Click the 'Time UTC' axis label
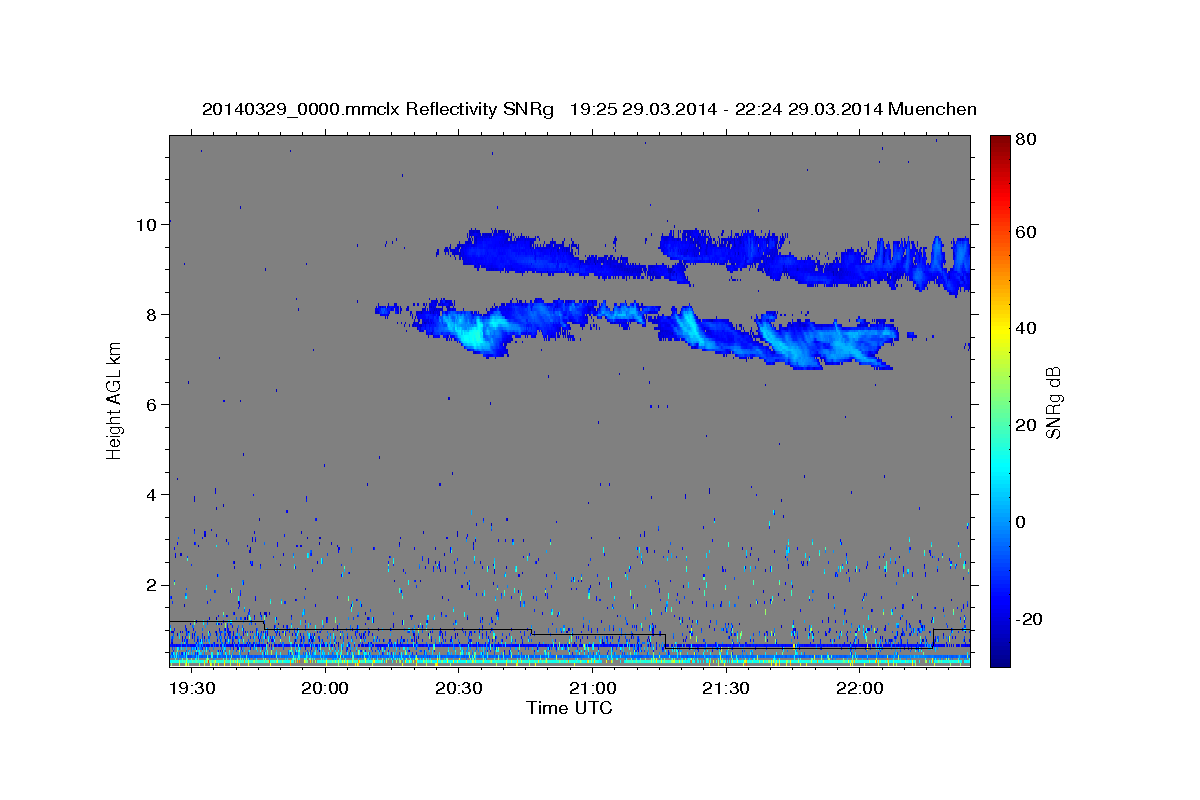Image resolution: width=1200 pixels, height=800 pixels. [x=569, y=708]
